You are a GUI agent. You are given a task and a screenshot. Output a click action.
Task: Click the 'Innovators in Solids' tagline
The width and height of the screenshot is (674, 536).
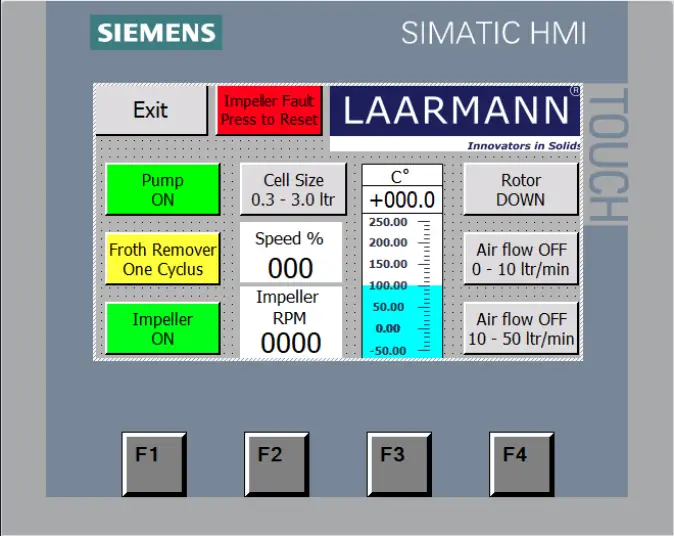point(524,146)
